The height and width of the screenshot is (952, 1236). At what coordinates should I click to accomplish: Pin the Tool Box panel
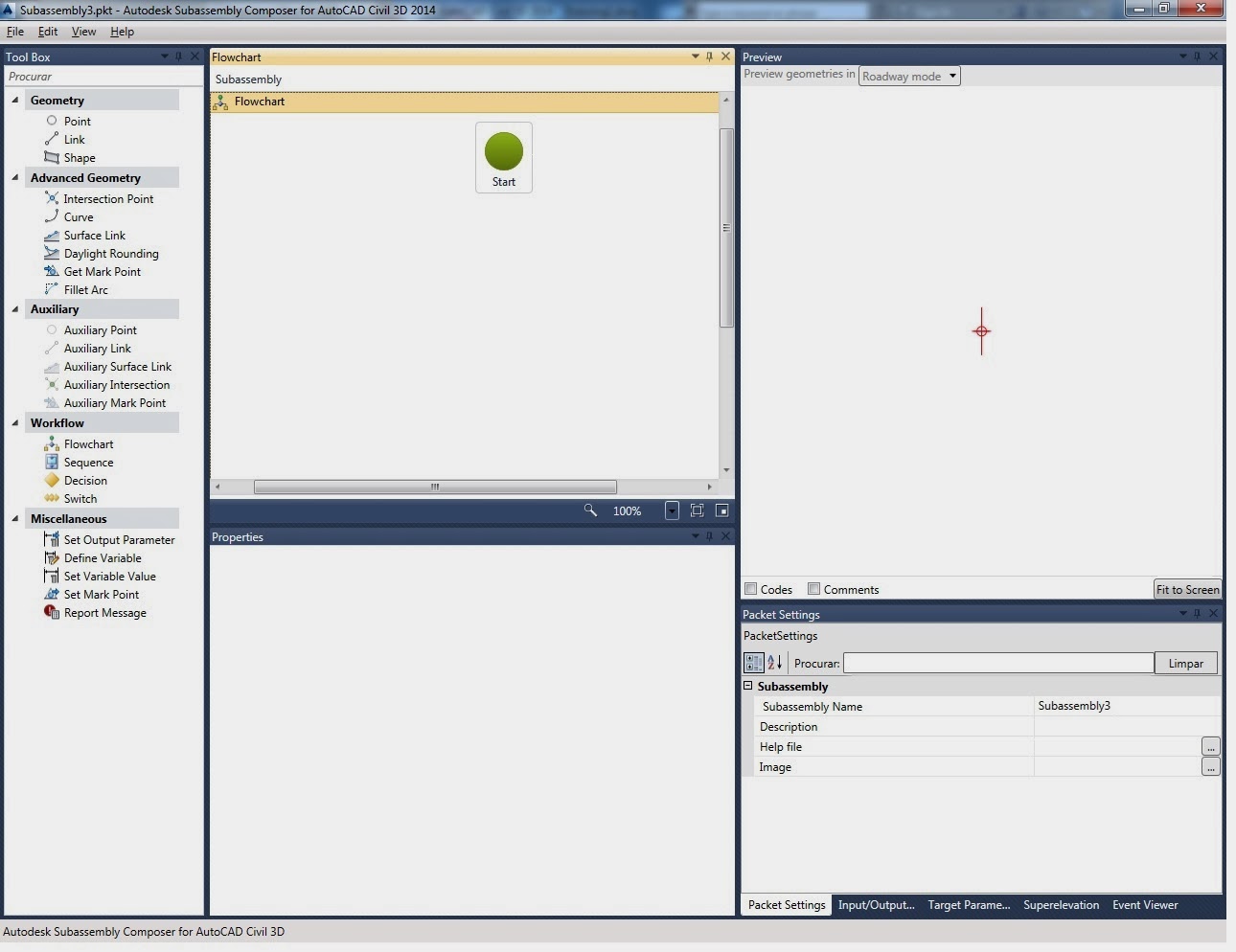(178, 57)
